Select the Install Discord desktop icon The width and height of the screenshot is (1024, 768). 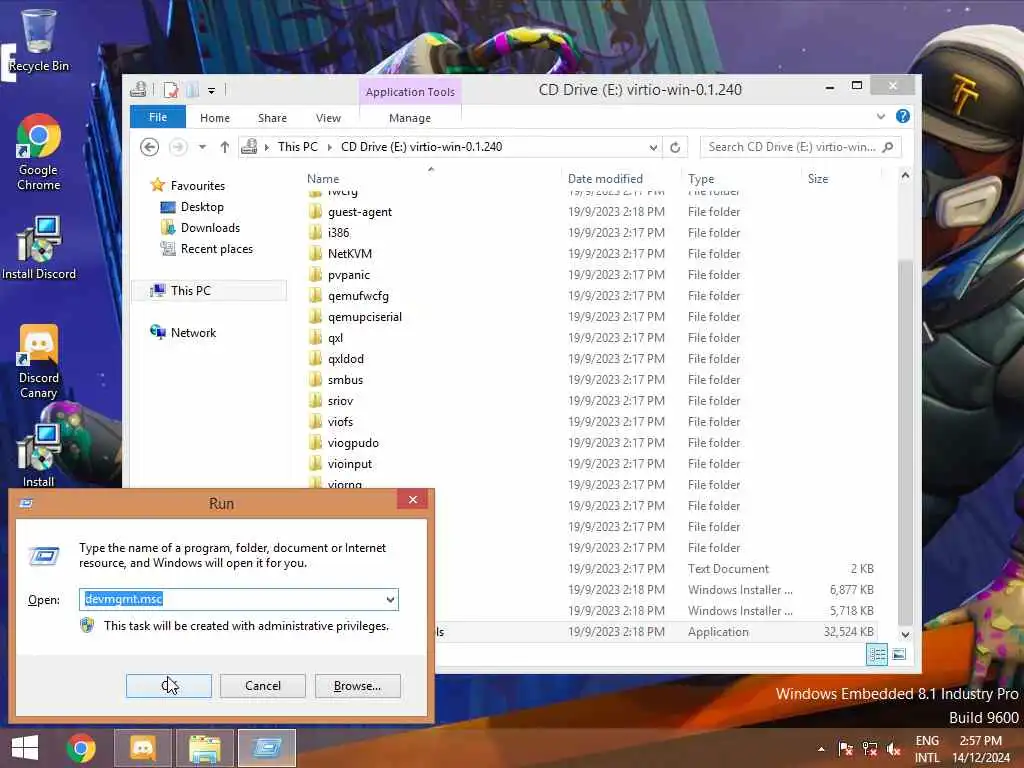[39, 248]
